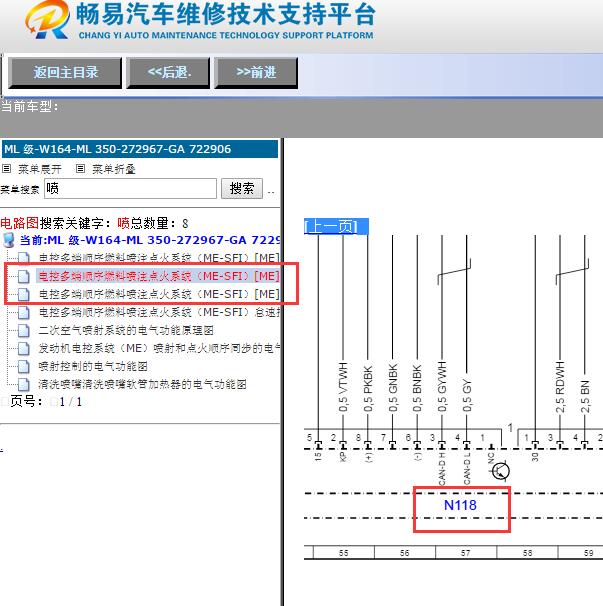603x606 pixels.
Task: Click the 返回主目录 button
Action: [x=65, y=73]
